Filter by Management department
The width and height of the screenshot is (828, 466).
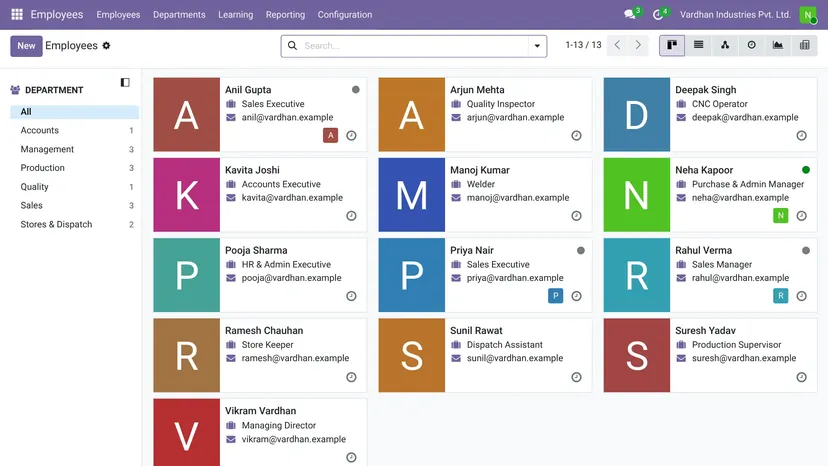click(x=74, y=150)
